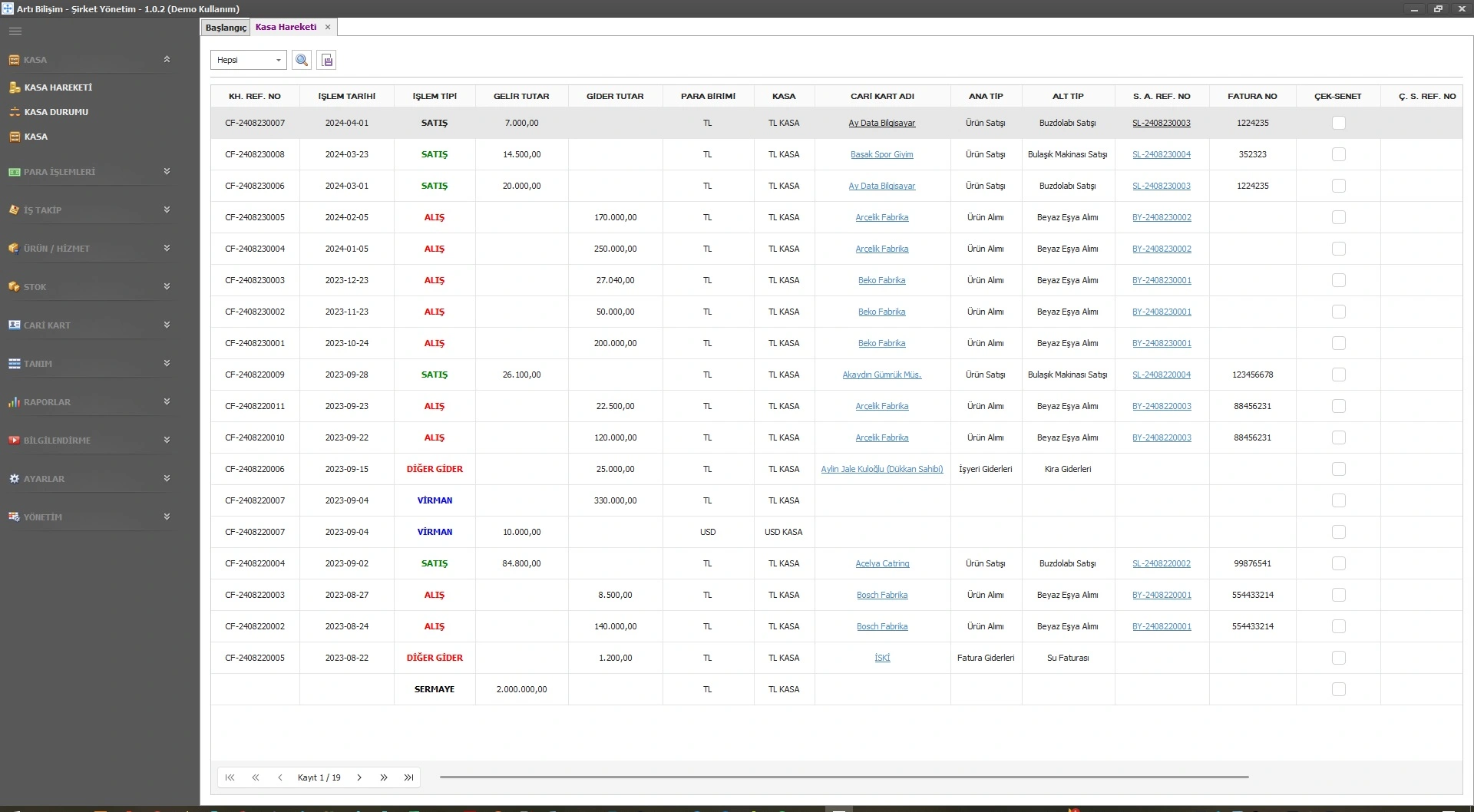Image resolution: width=1474 pixels, height=812 pixels.
Task: Toggle Çek-Senet checkbox for CF-2408230007
Action: 1338,123
